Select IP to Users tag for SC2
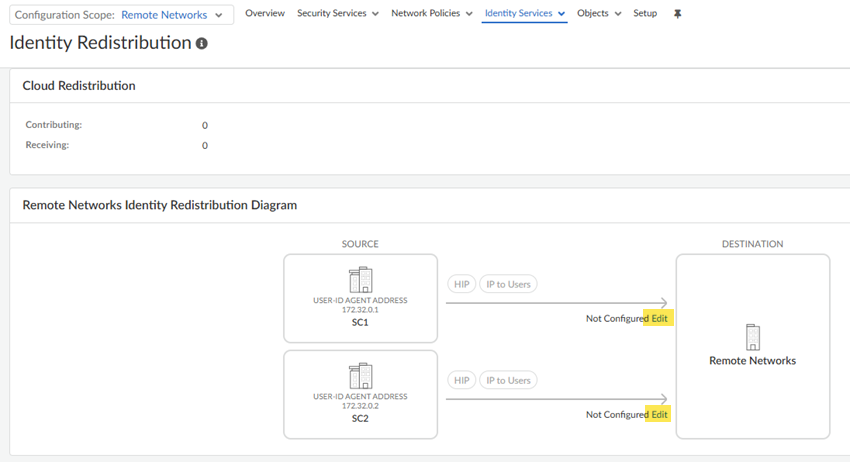850x462 pixels. coord(508,380)
